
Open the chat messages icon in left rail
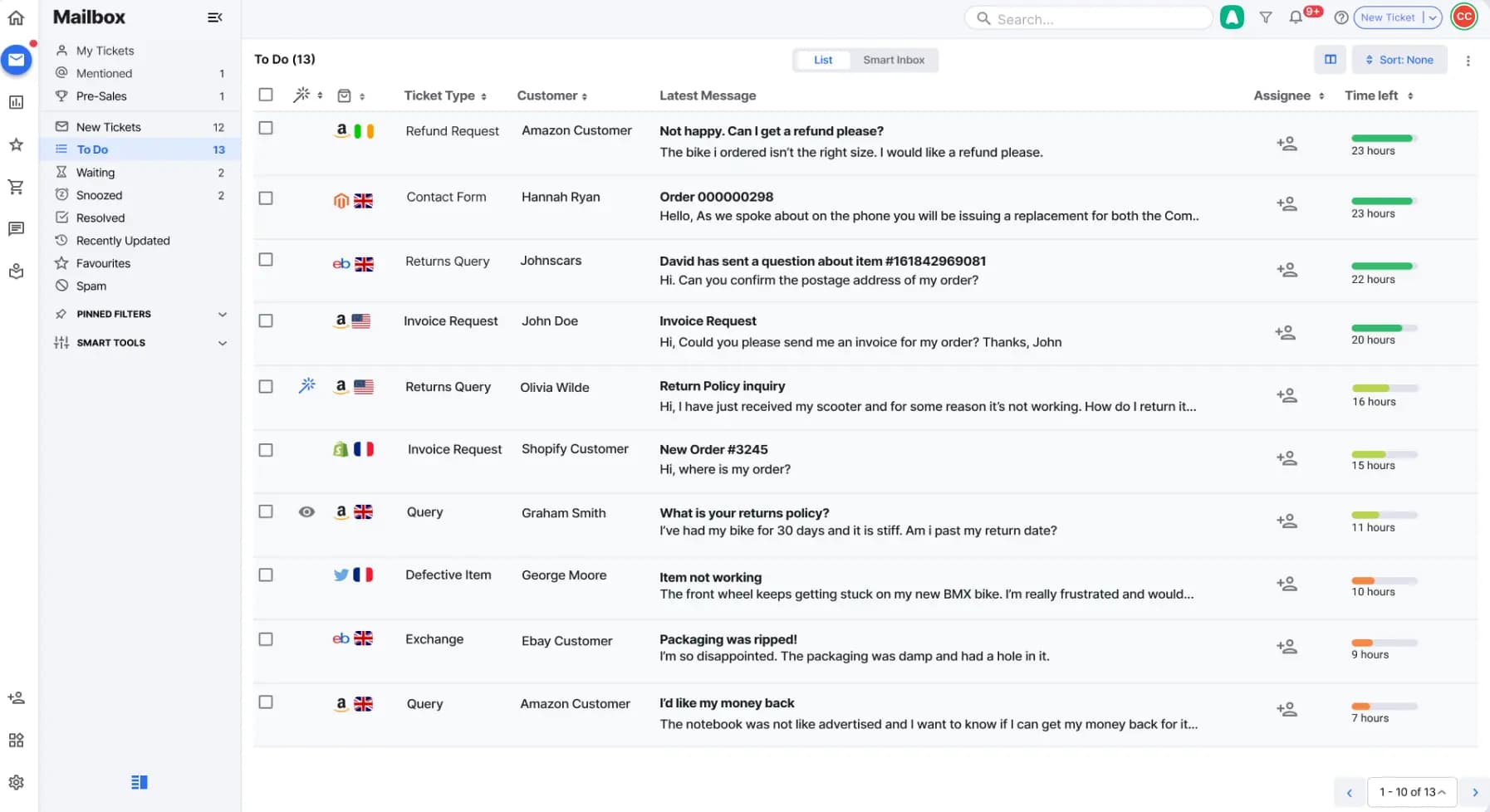[x=16, y=229]
